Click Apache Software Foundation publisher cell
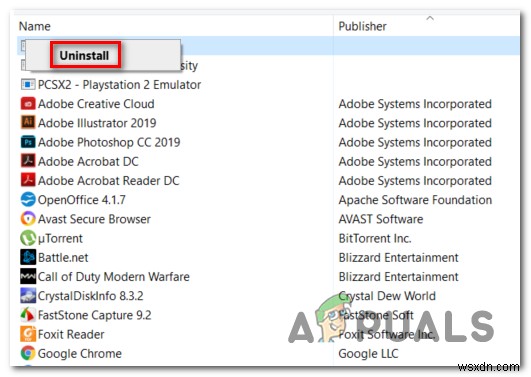The height and width of the screenshot is (377, 531). 415,200
